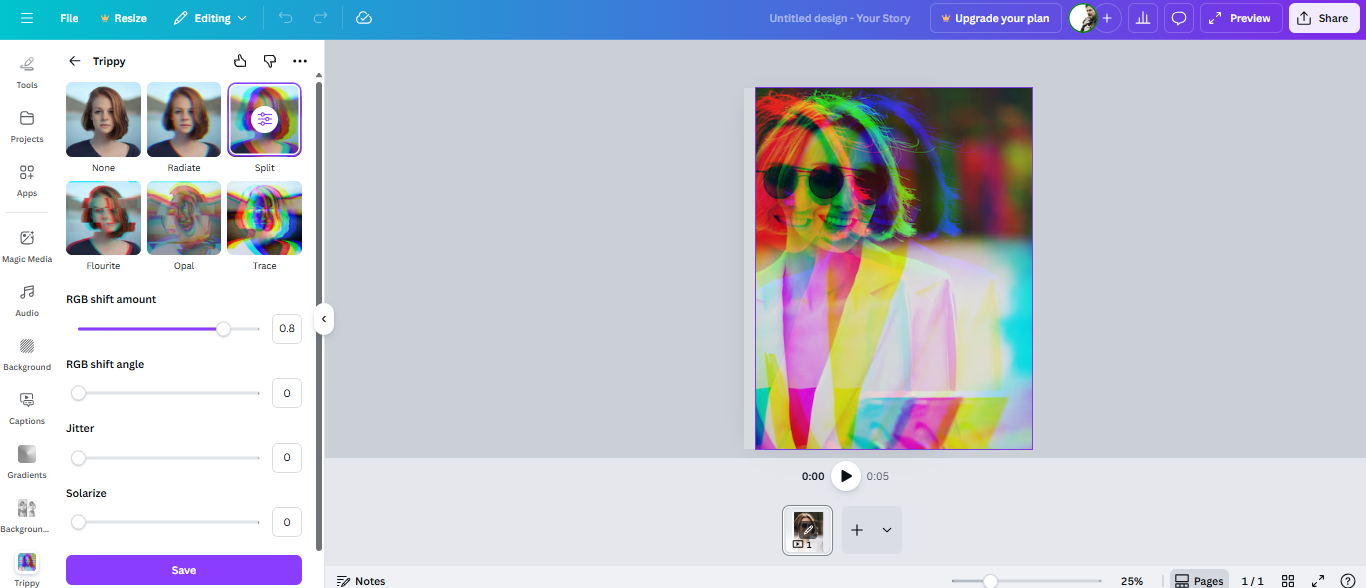Apply the Flourite effect
The height and width of the screenshot is (588, 1366).
(x=103, y=217)
